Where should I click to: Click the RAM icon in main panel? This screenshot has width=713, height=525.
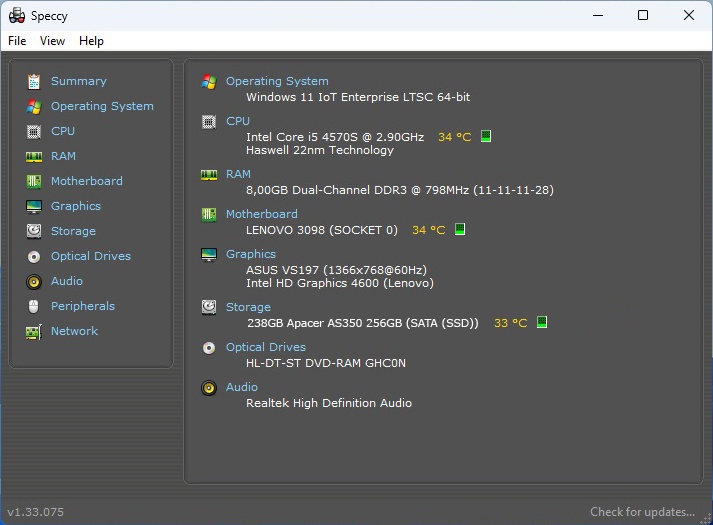click(x=209, y=175)
